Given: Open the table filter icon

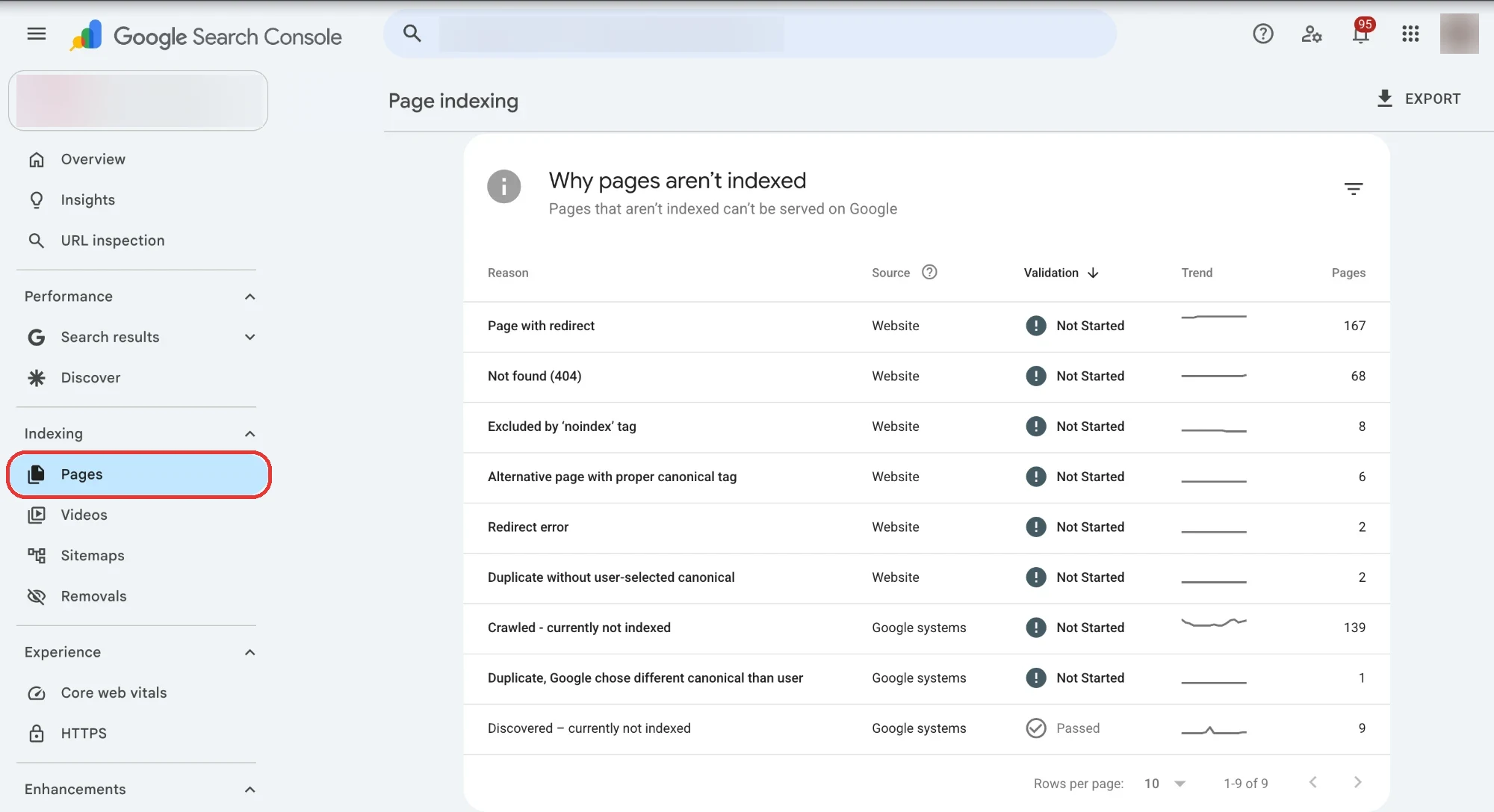Looking at the screenshot, I should click(x=1354, y=189).
